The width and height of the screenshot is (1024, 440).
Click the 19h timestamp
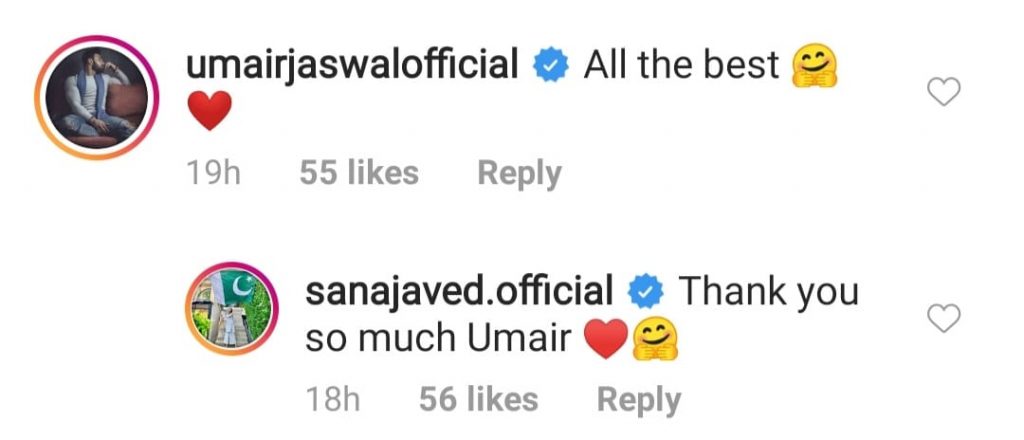pyautogui.click(x=214, y=174)
